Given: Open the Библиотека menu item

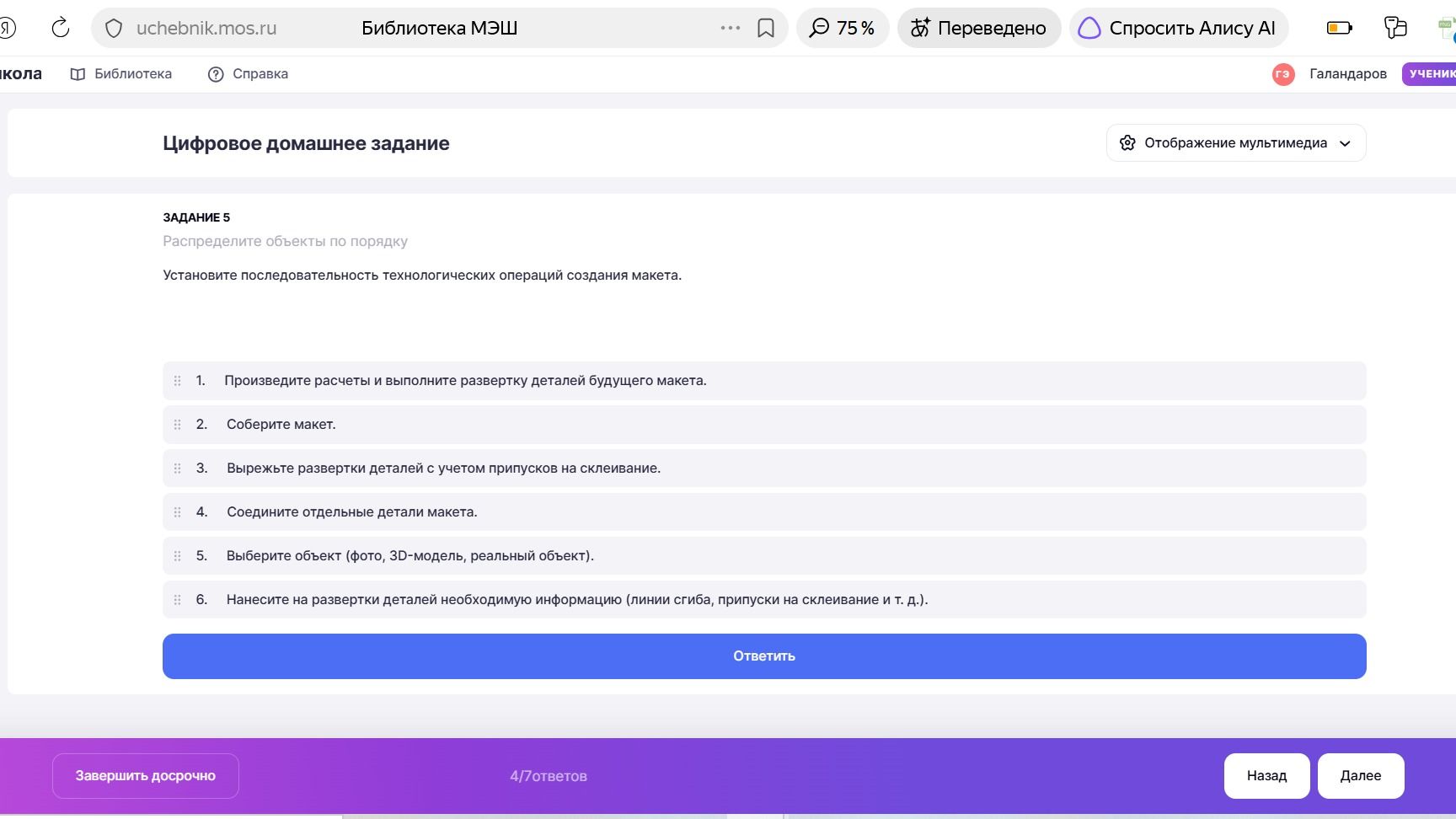Looking at the screenshot, I should [121, 74].
